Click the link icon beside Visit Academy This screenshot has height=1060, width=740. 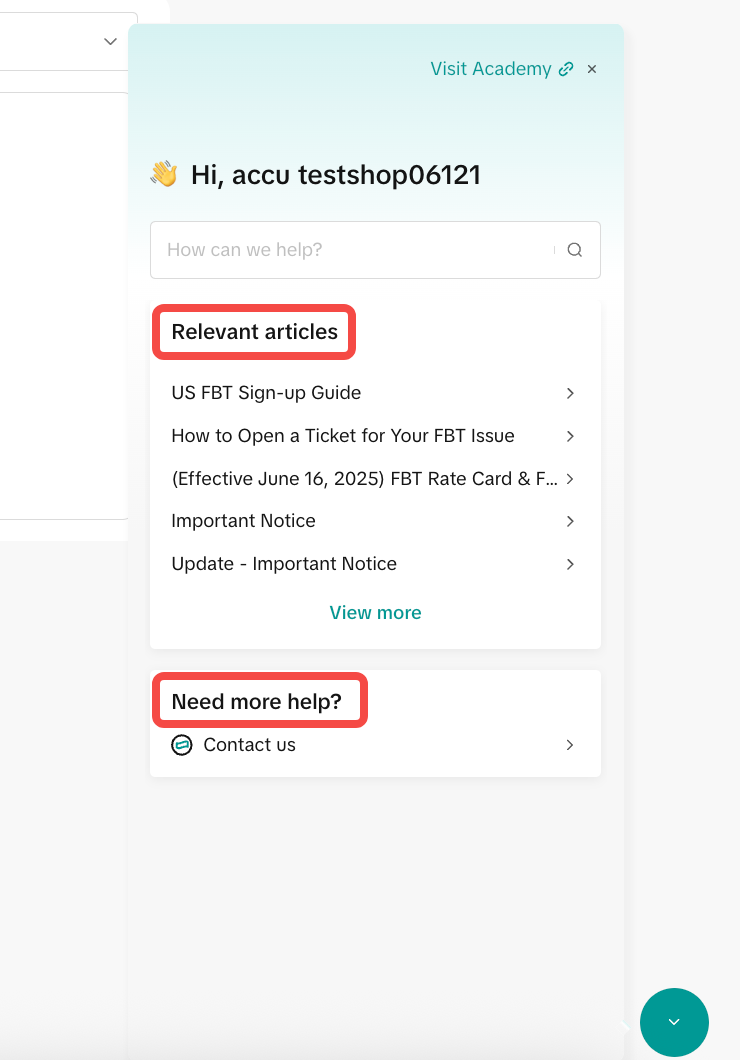[x=566, y=69]
